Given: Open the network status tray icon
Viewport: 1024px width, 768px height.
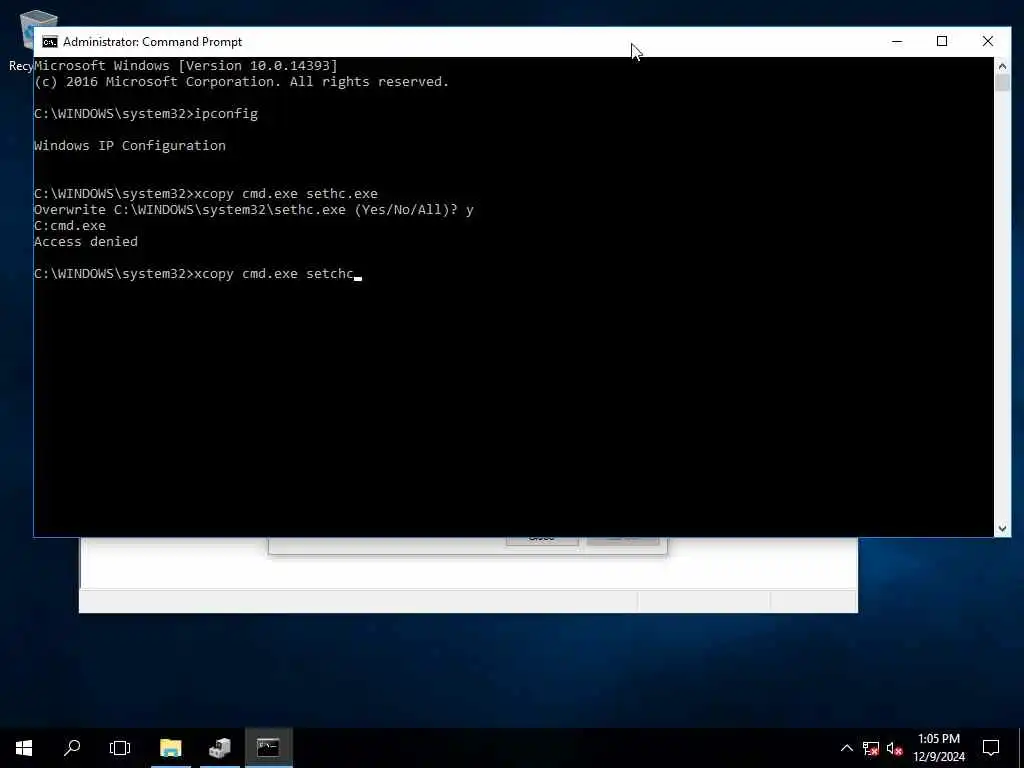Looking at the screenshot, I should 871,748.
